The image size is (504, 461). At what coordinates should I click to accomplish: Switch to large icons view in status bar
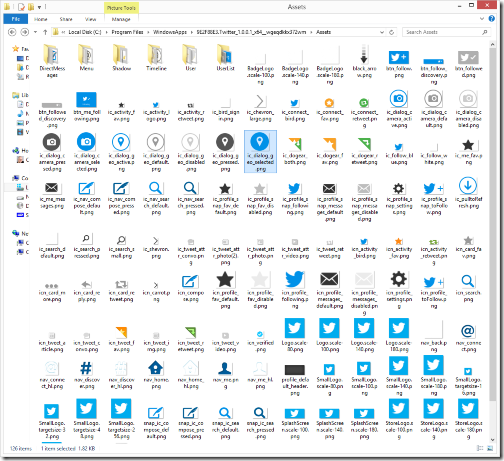[490, 448]
